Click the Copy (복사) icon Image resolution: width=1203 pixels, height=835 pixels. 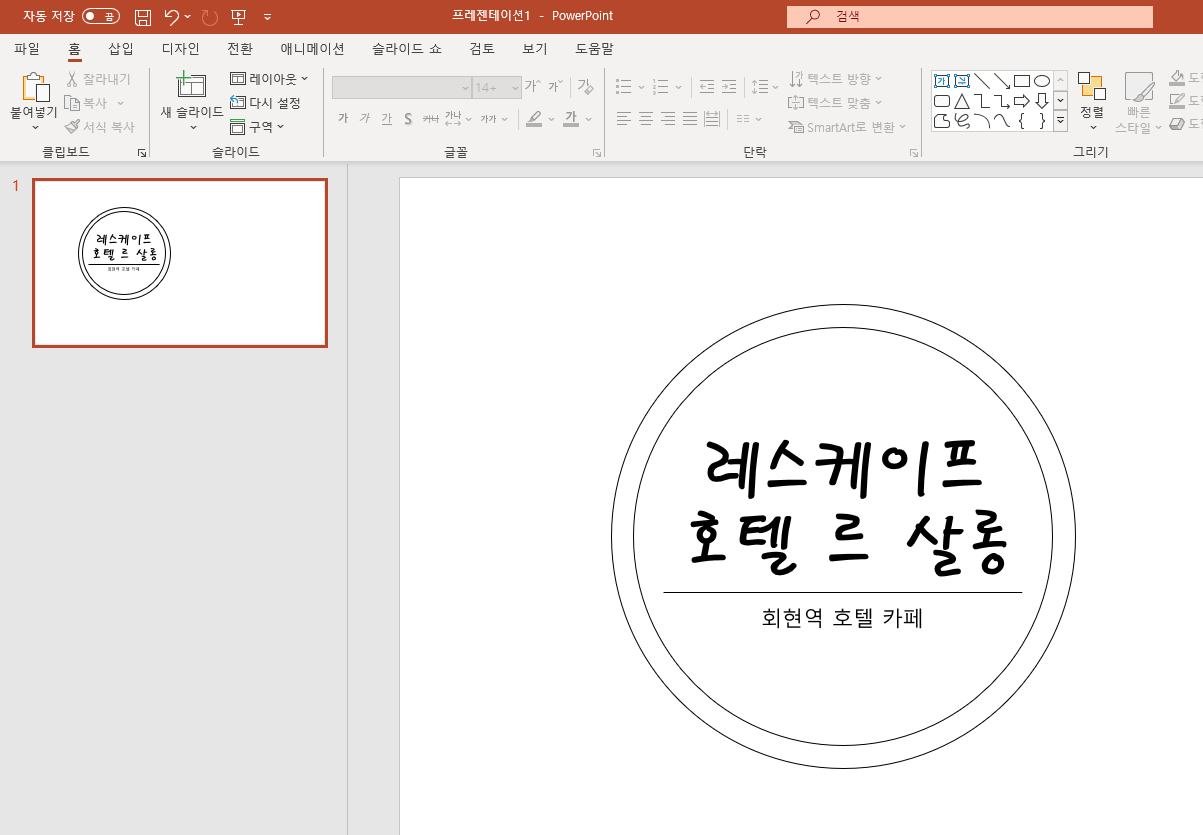tap(72, 103)
